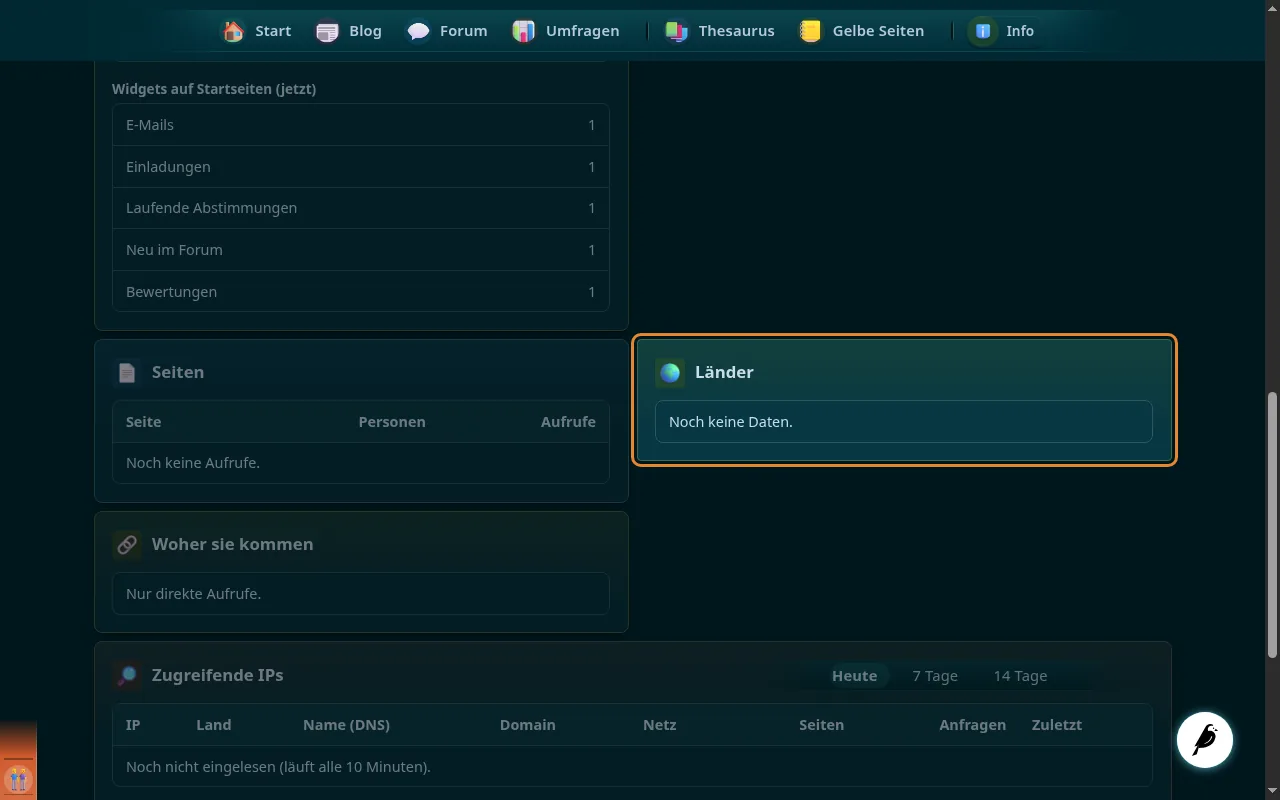
Task: Click the Domain column header
Action: [x=528, y=725]
